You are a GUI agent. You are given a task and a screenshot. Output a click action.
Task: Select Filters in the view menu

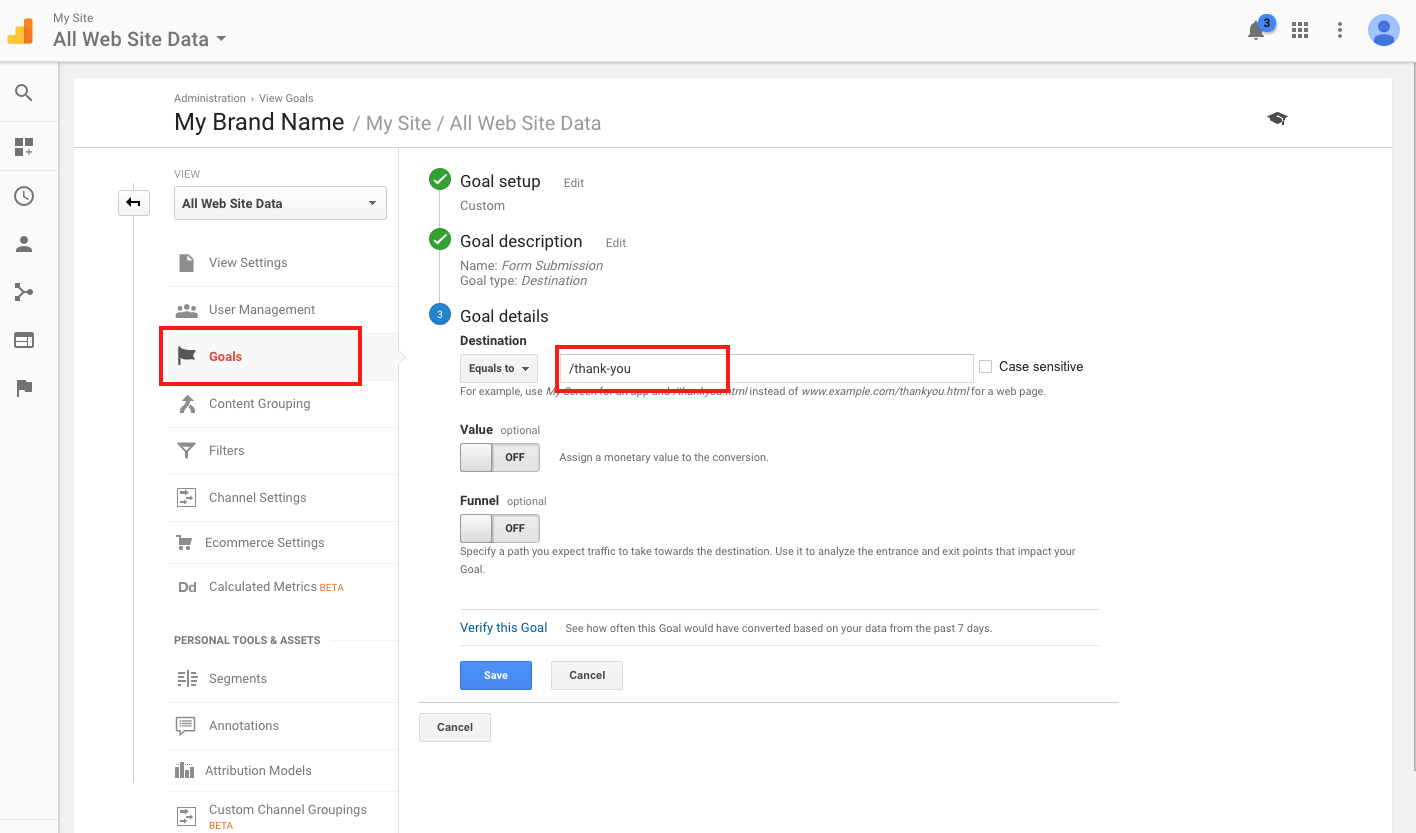click(x=226, y=451)
